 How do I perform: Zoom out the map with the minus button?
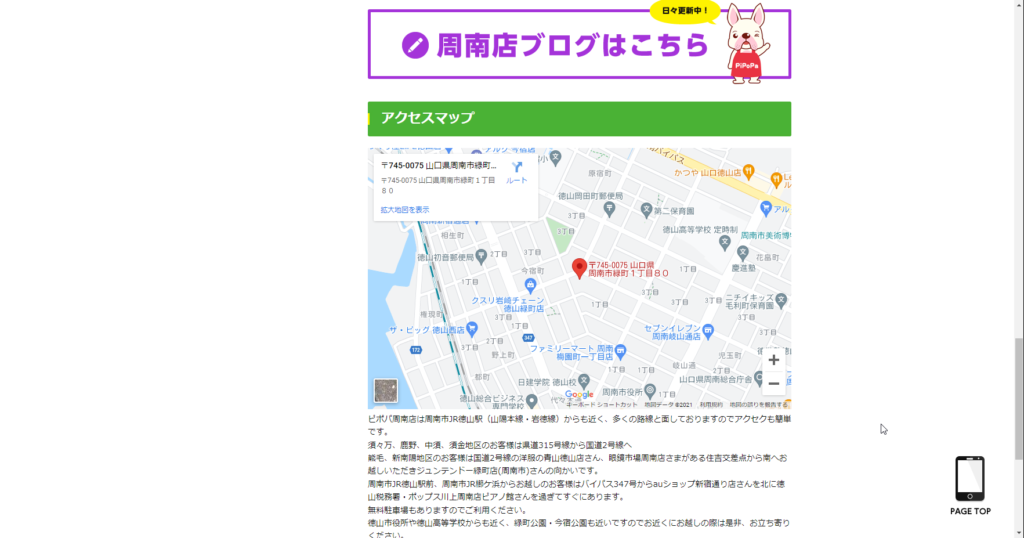point(773,383)
